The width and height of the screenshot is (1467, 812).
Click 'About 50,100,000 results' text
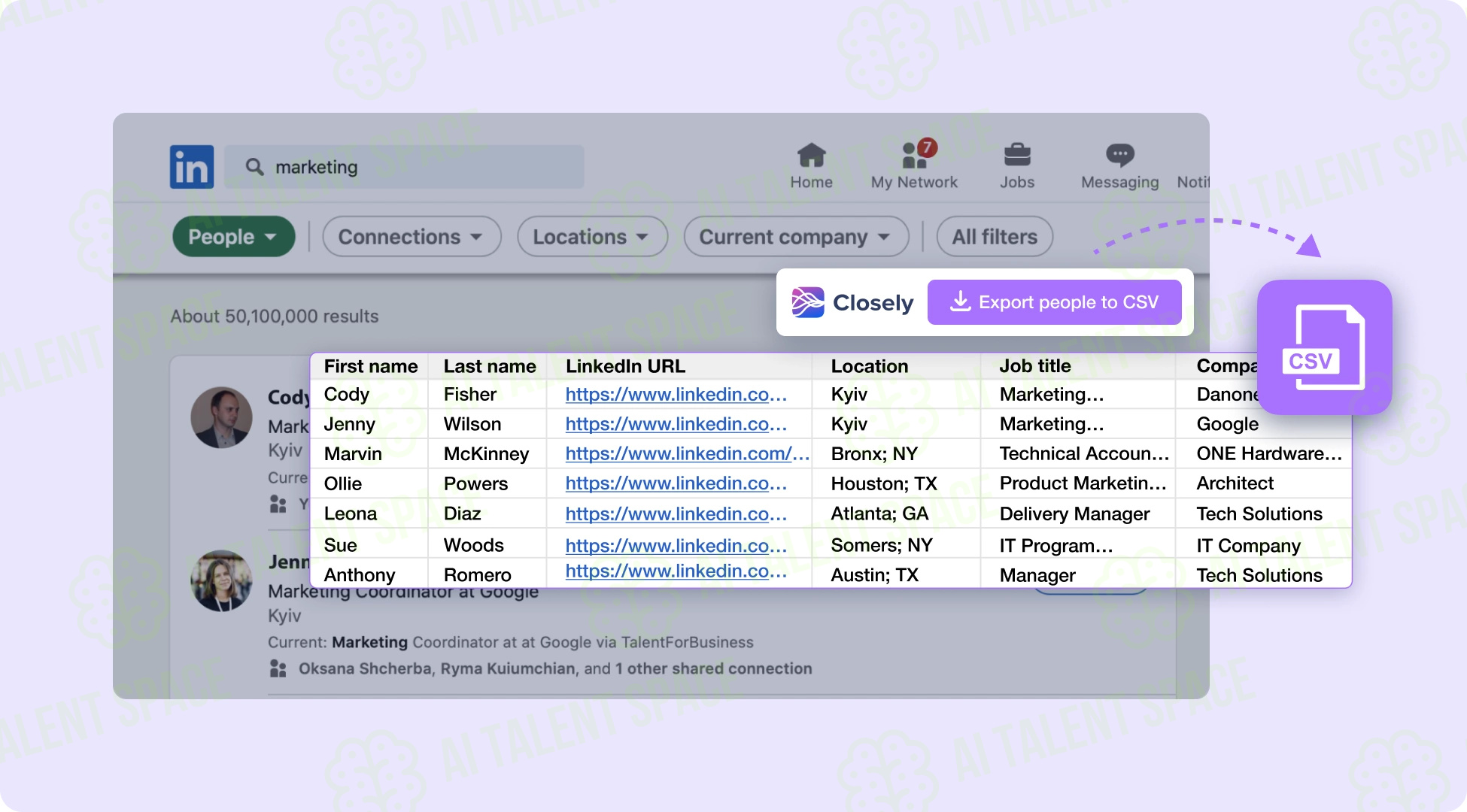tap(275, 317)
